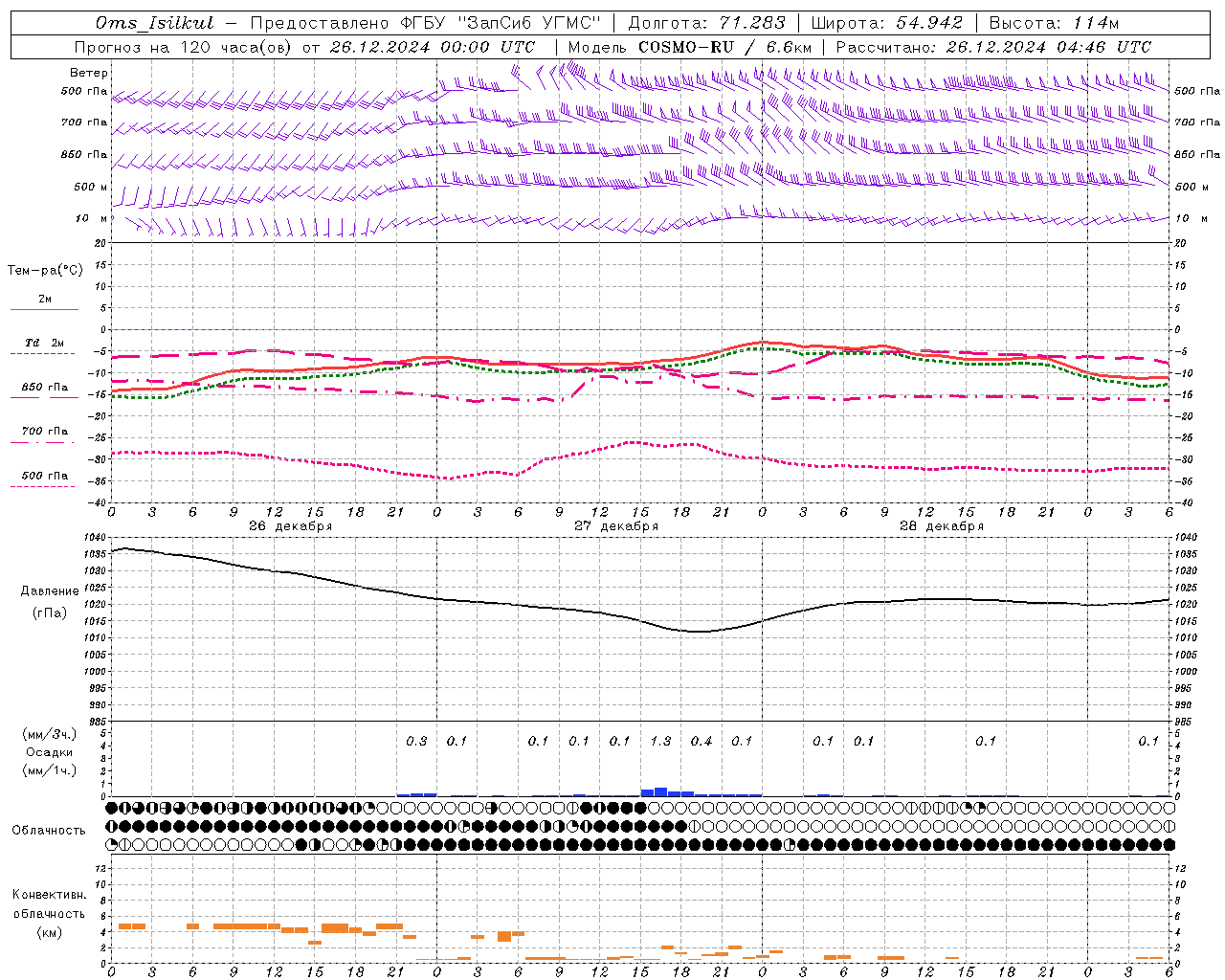Click the 26 декабря date label
Viewport: 1225px width, 980px height.
pos(290,526)
